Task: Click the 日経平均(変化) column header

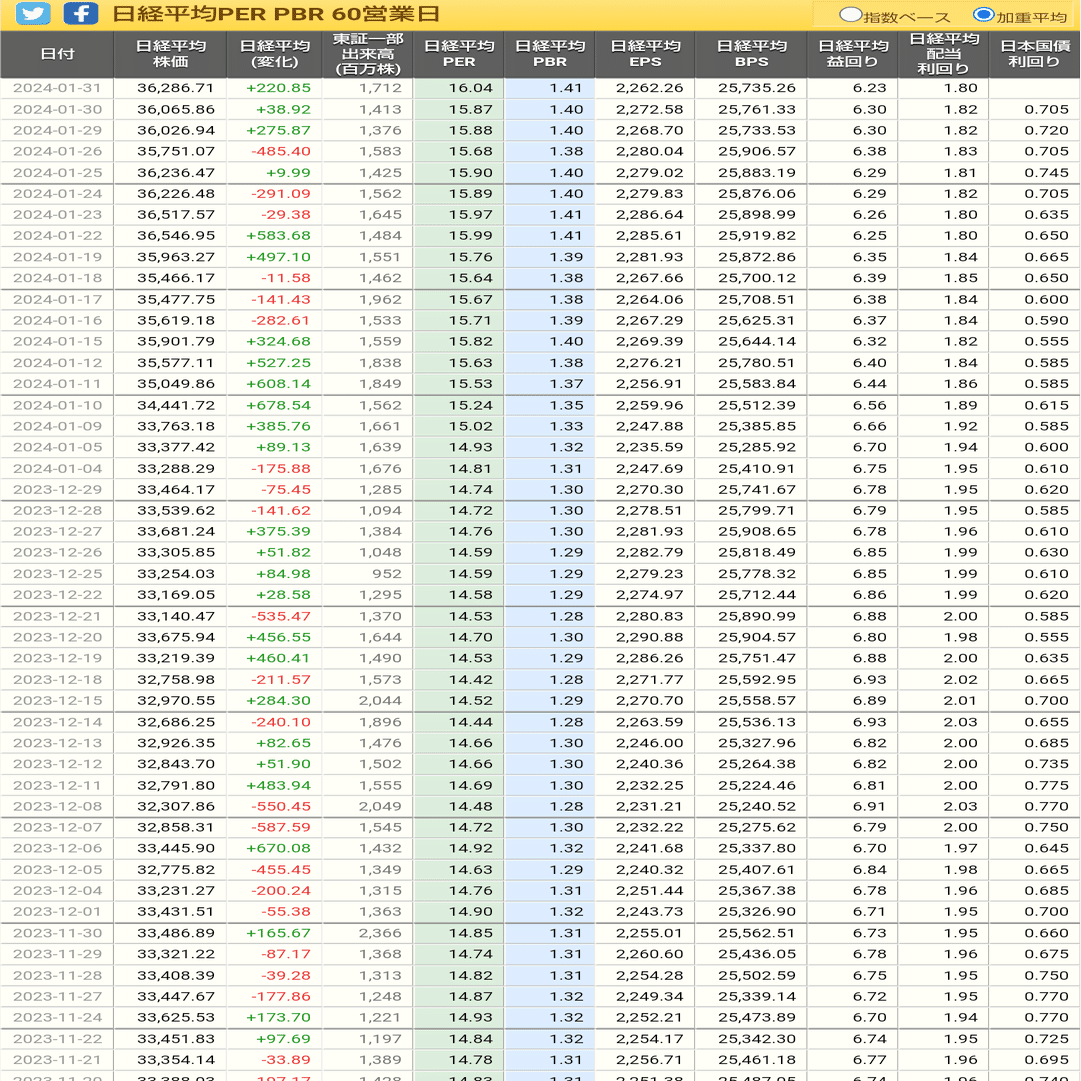Action: [x=274, y=54]
